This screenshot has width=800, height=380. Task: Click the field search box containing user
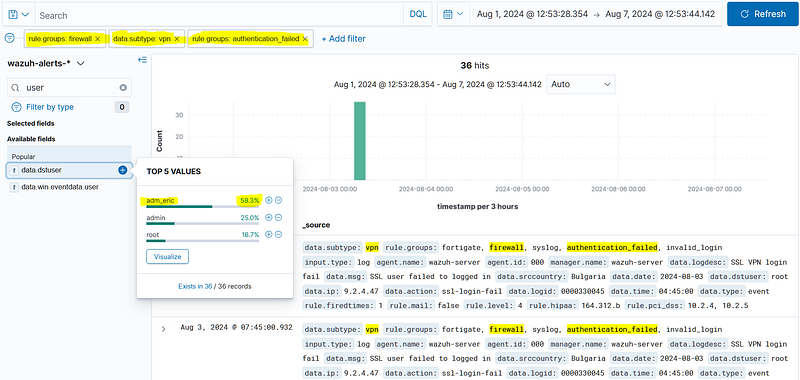tap(69, 88)
